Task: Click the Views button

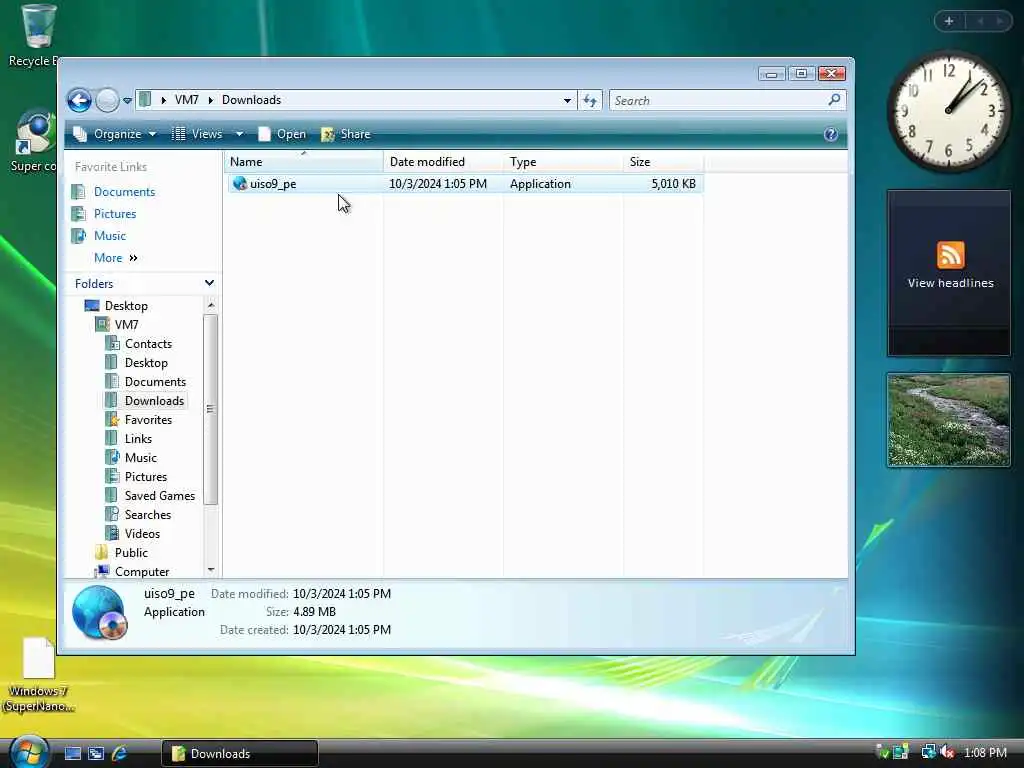Action: (x=197, y=134)
